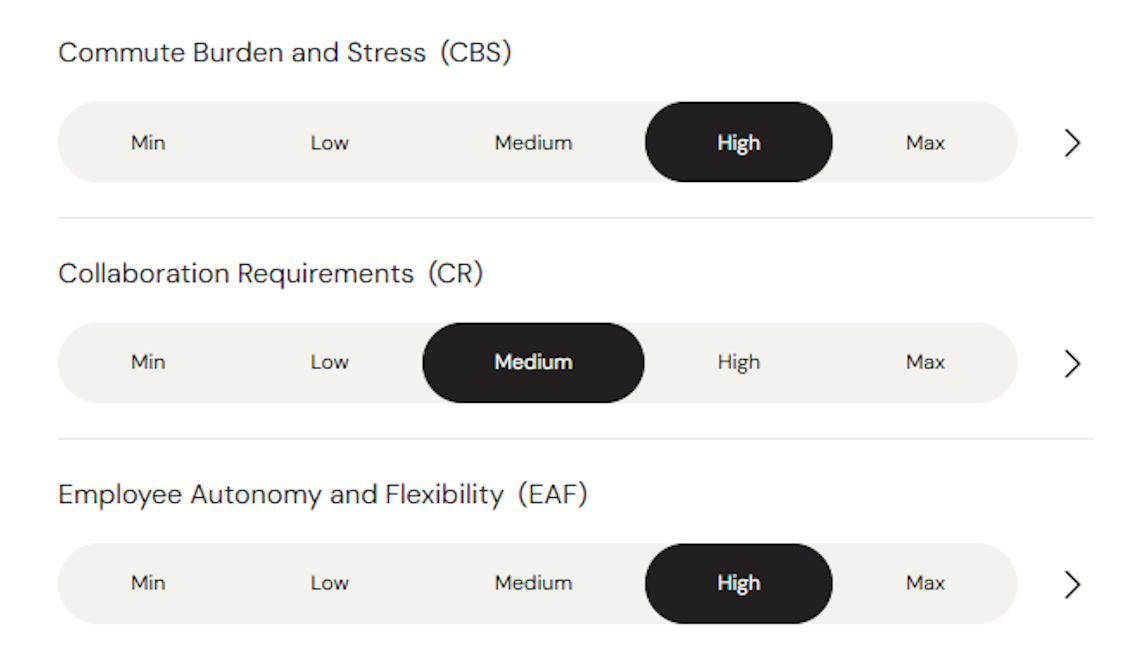Set Commute Burden and Stress to Max
The width and height of the screenshot is (1140, 668).
[x=925, y=143]
